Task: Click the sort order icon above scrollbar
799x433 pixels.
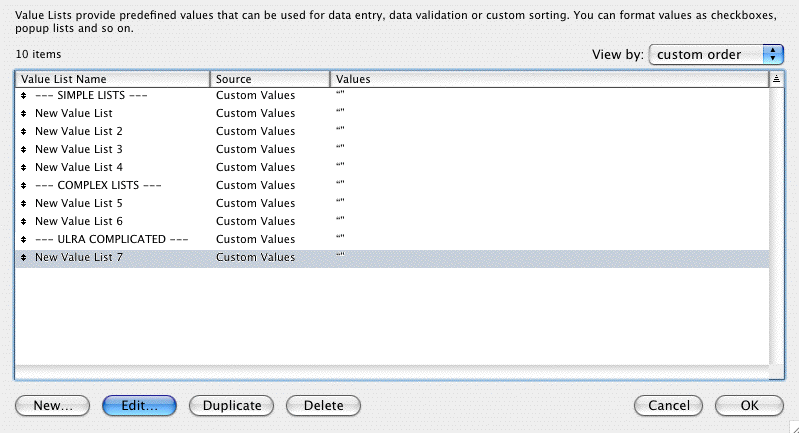Action: point(776,79)
